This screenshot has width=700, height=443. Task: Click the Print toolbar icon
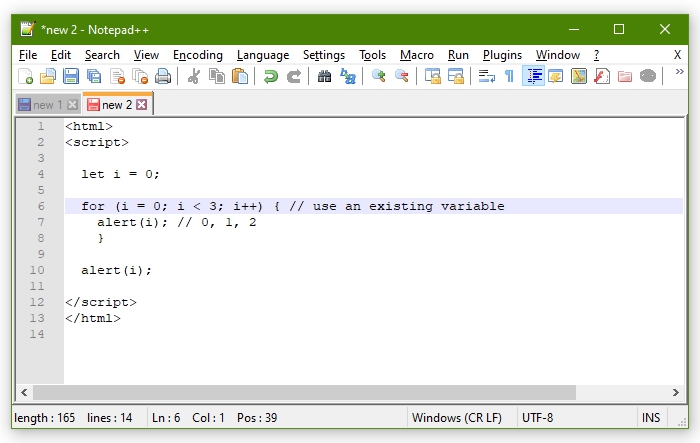pos(163,76)
